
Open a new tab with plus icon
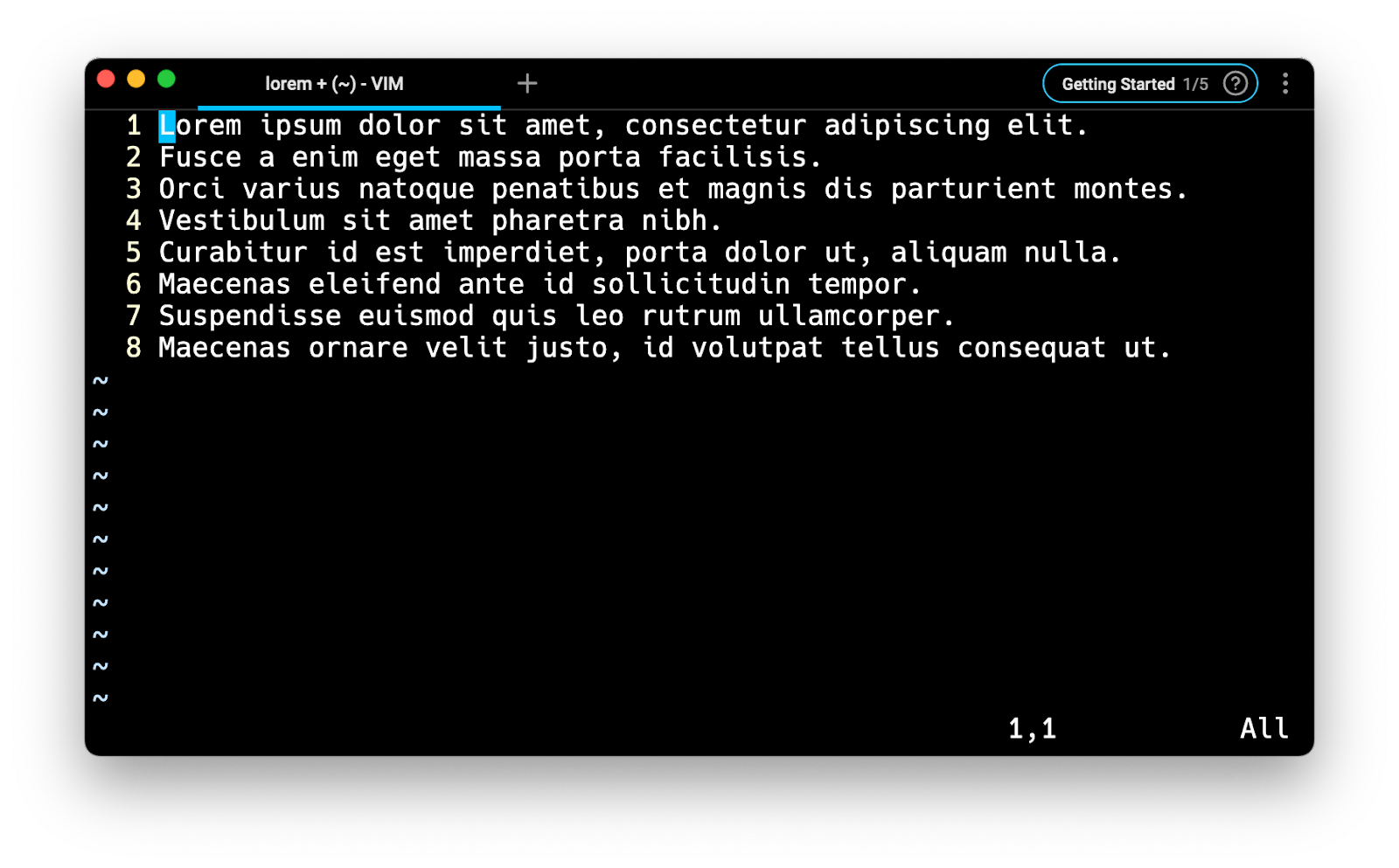tap(527, 83)
